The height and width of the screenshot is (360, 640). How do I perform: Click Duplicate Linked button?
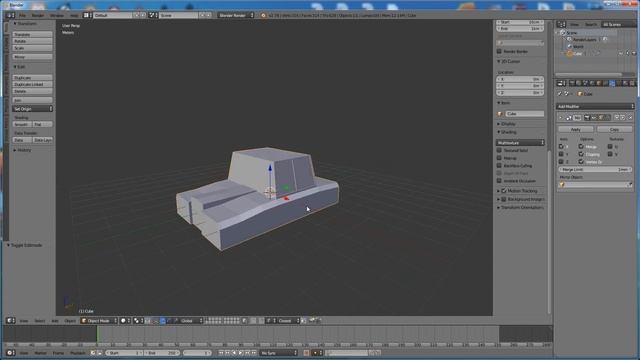click(x=32, y=84)
